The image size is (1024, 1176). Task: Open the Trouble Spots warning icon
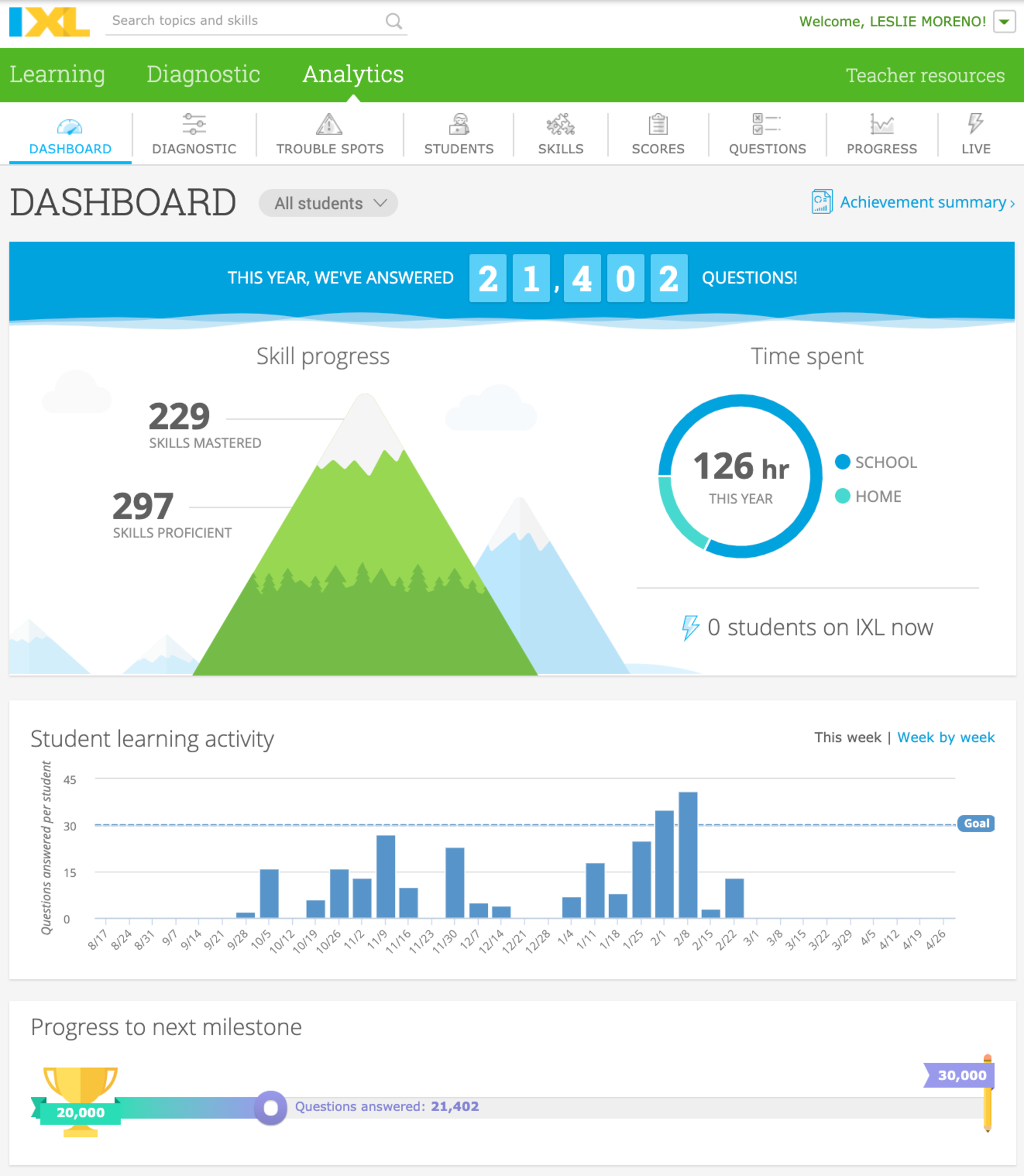click(329, 125)
